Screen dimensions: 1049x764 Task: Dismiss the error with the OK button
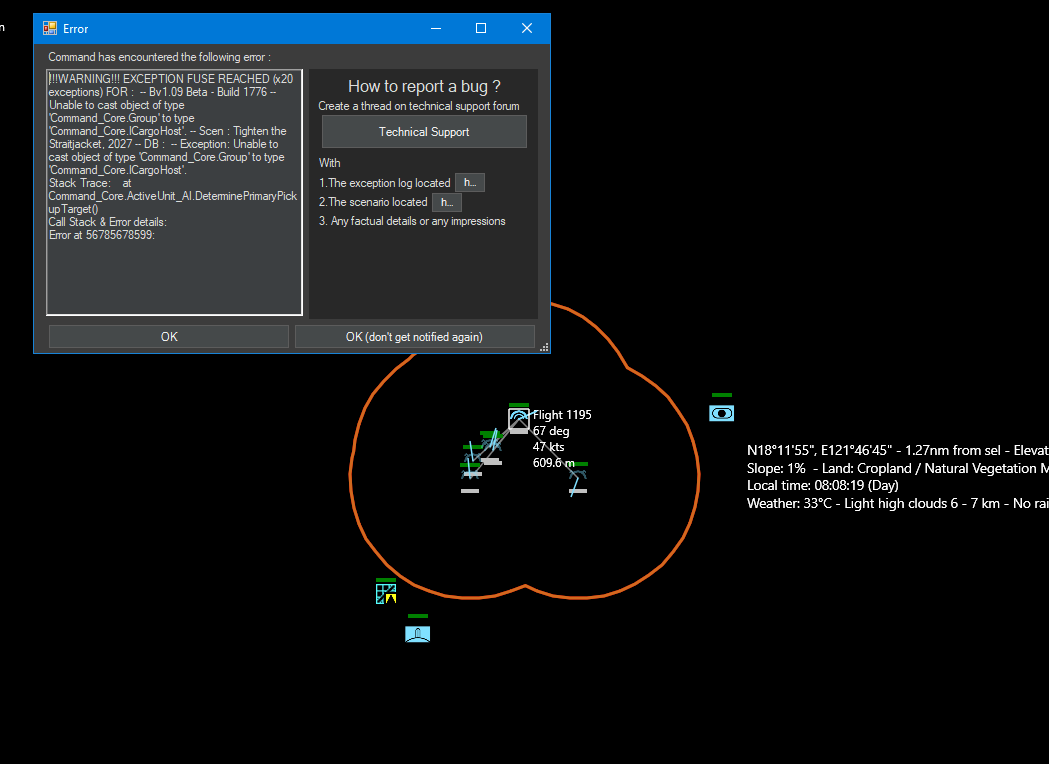click(x=169, y=337)
